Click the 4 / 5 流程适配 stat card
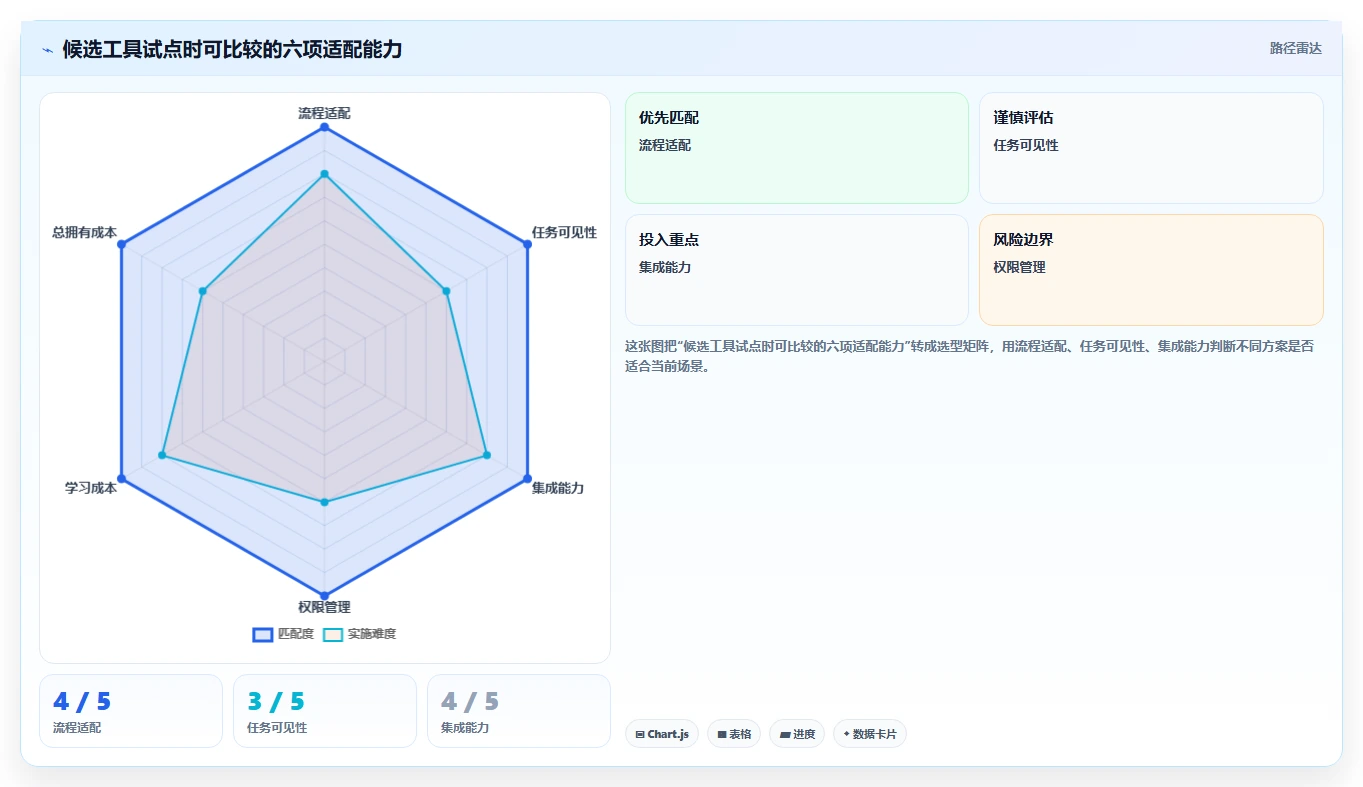This screenshot has width=1363, height=787. 131,711
